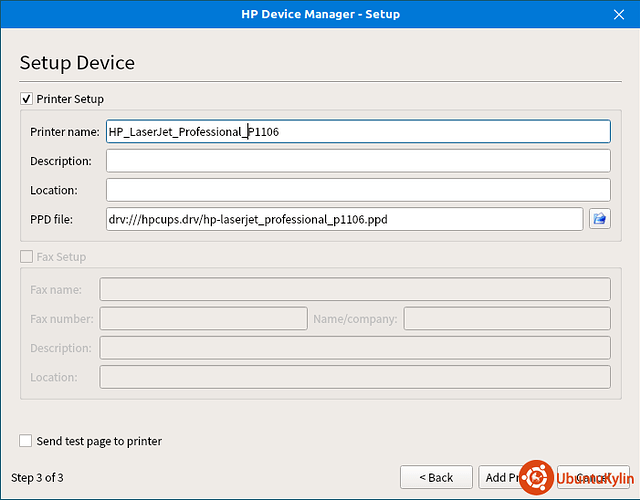The height and width of the screenshot is (500, 640).
Task: Click the Name/company fax field
Action: coord(506,319)
